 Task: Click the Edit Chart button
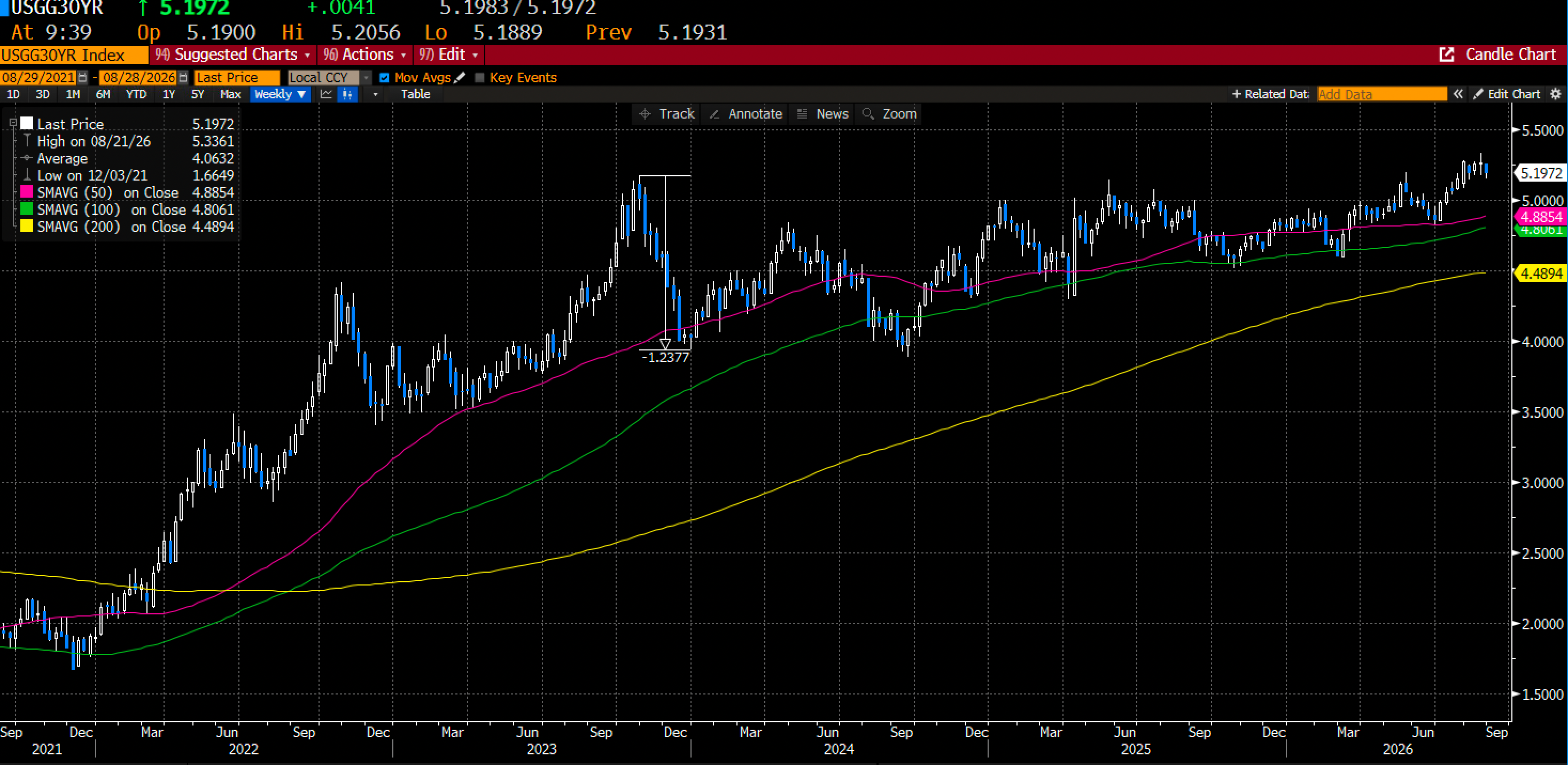pos(1507,93)
